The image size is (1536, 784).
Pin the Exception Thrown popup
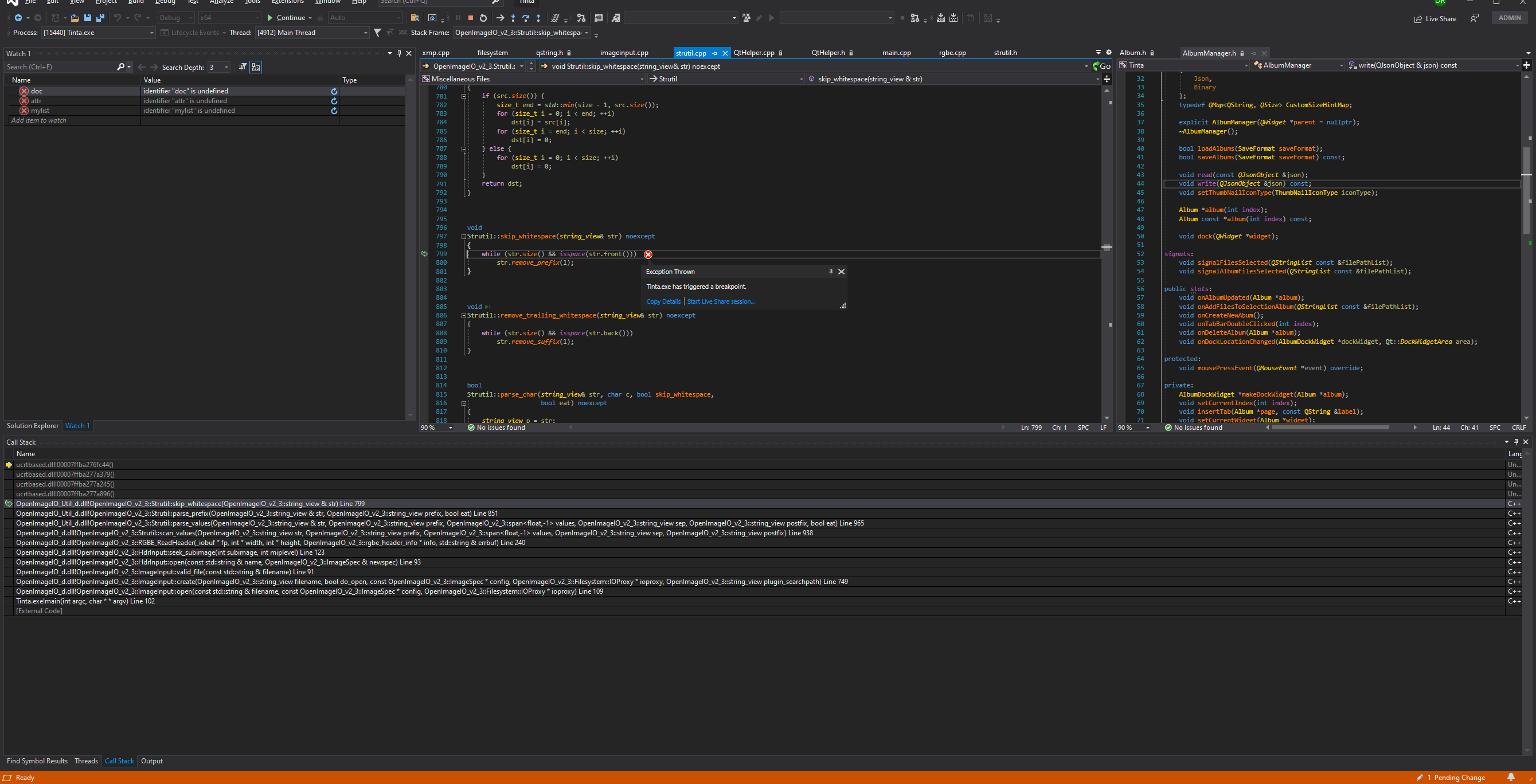pos(831,272)
